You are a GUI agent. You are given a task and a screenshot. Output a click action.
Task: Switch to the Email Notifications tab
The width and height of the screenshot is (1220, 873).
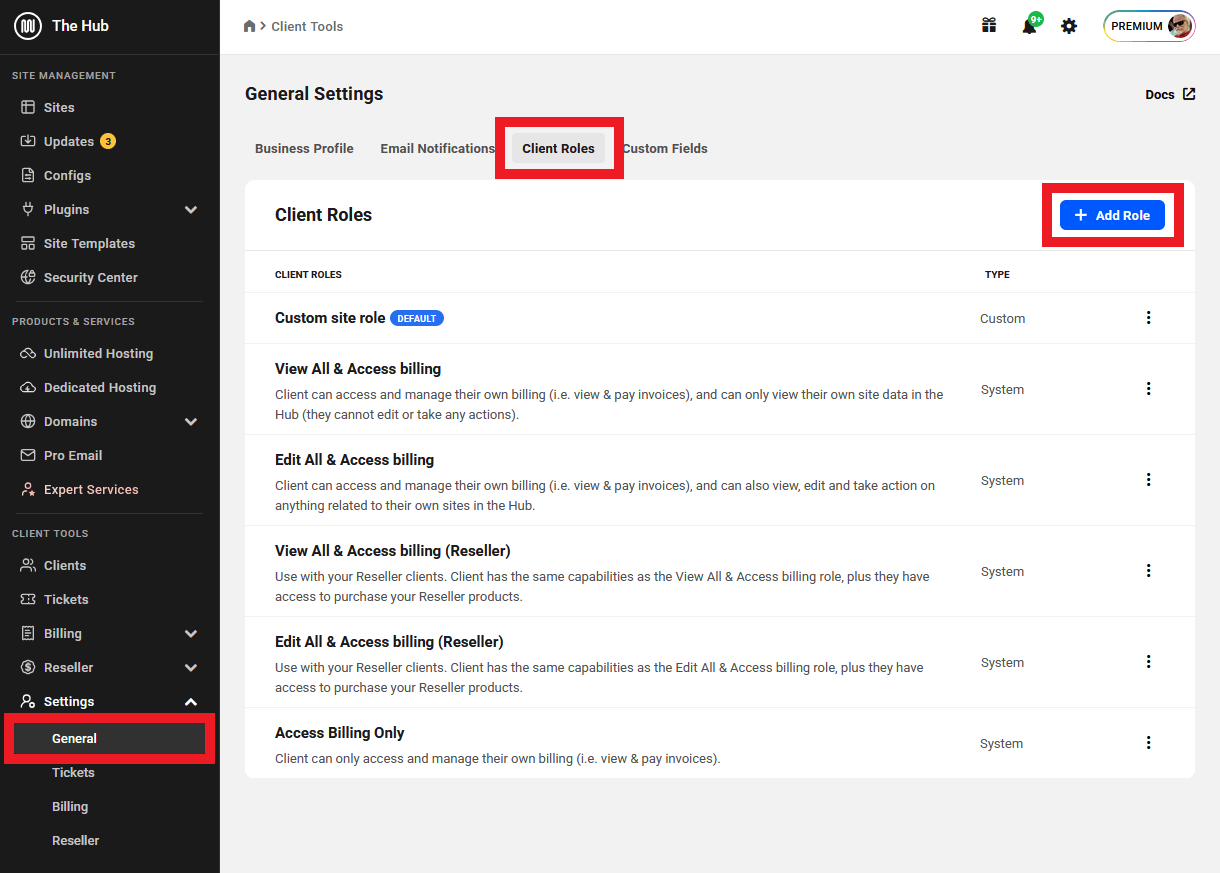437,148
